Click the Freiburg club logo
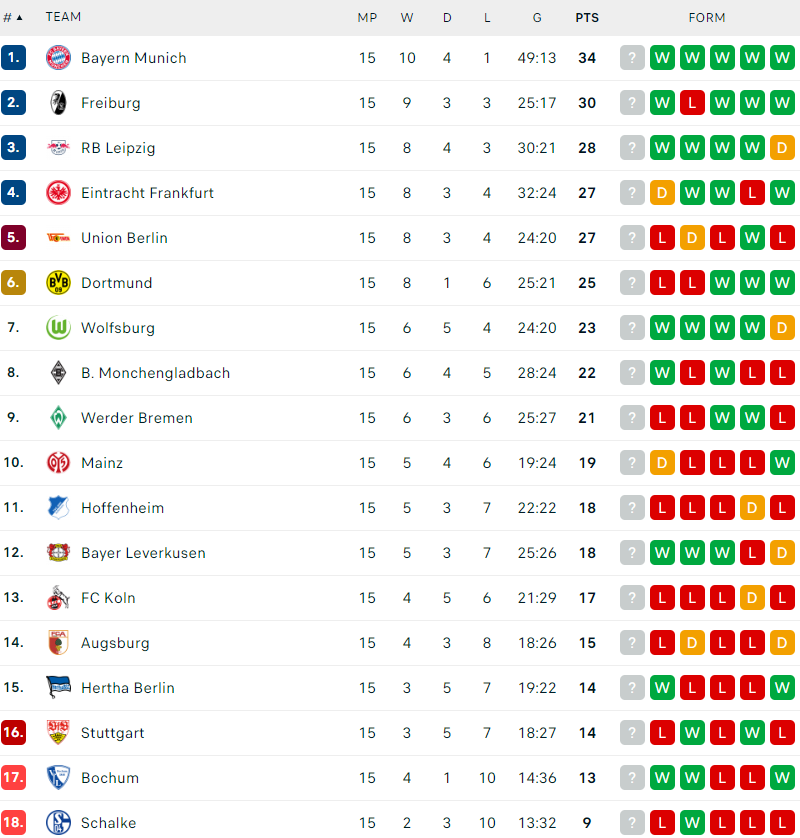 pos(58,103)
